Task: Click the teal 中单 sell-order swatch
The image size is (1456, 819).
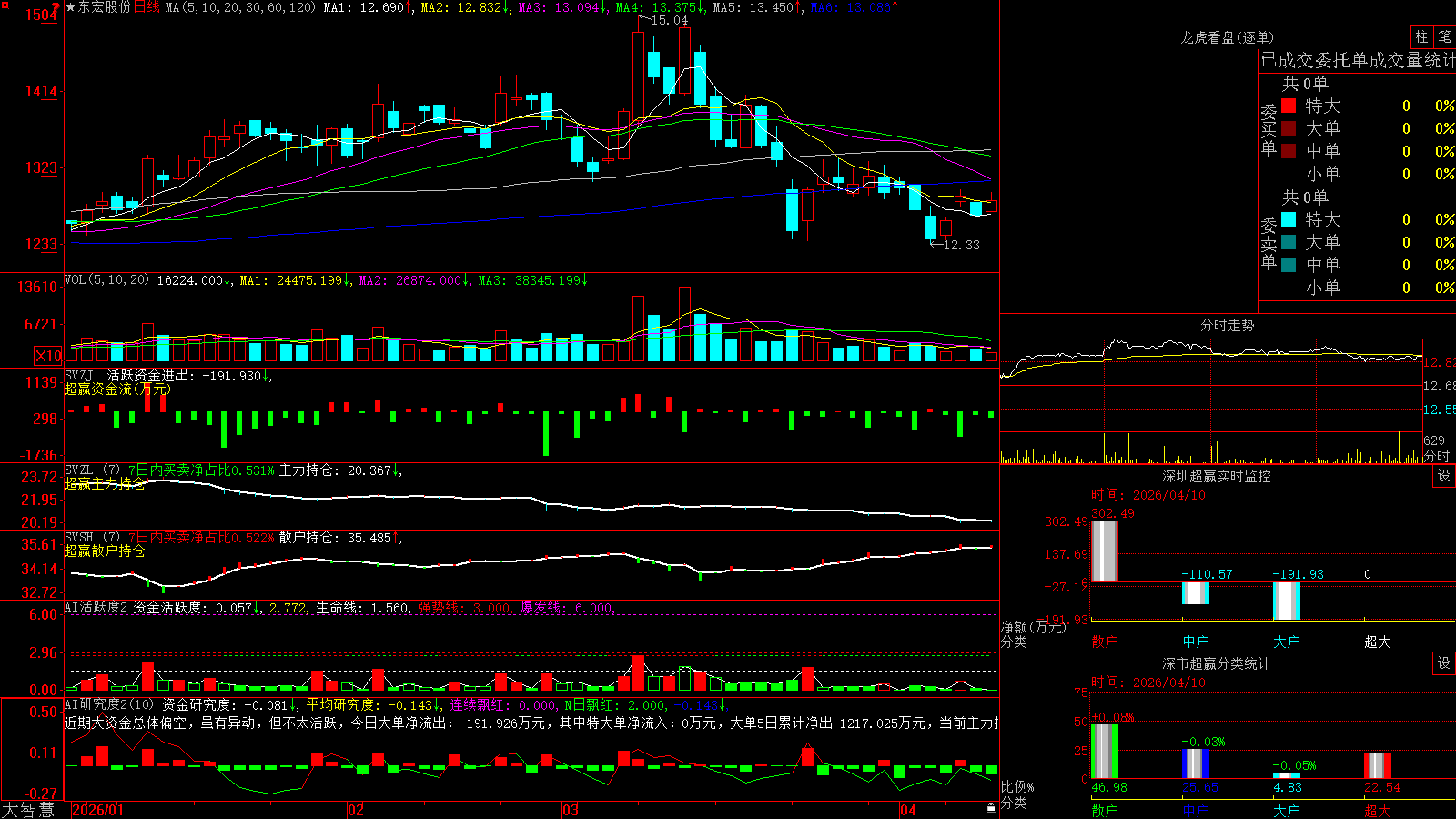Action: pyautogui.click(x=1289, y=265)
